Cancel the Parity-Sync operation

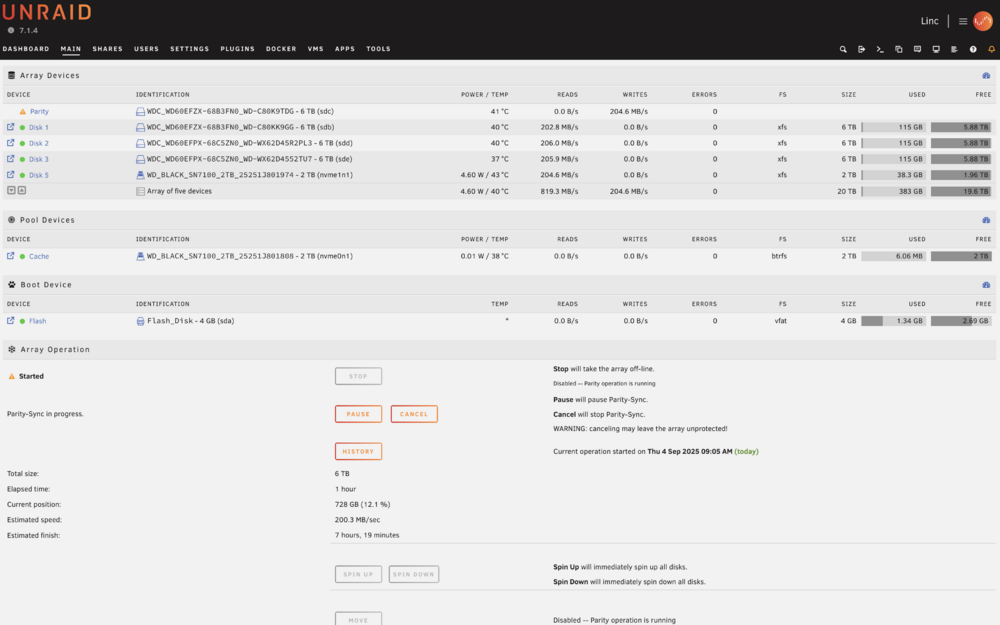414,414
